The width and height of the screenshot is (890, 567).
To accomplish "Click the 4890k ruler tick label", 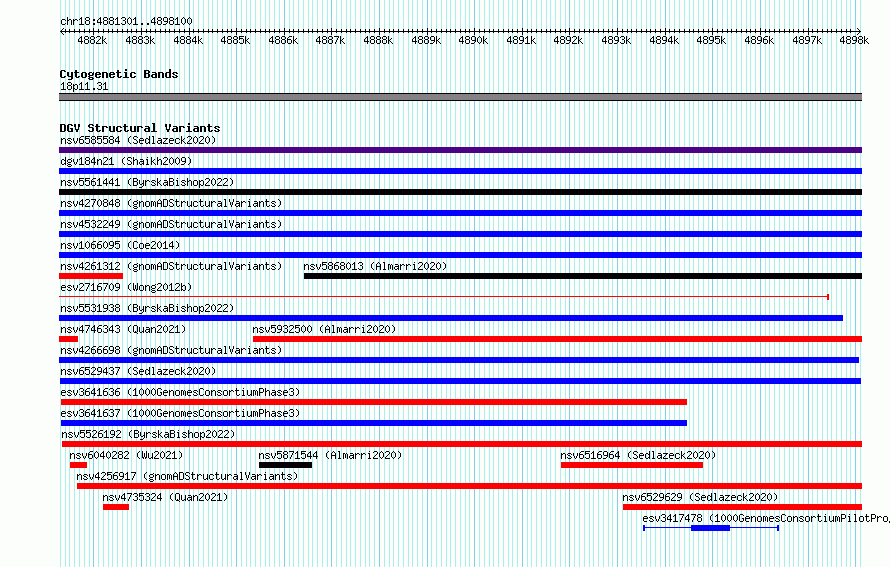I will 473,40.
